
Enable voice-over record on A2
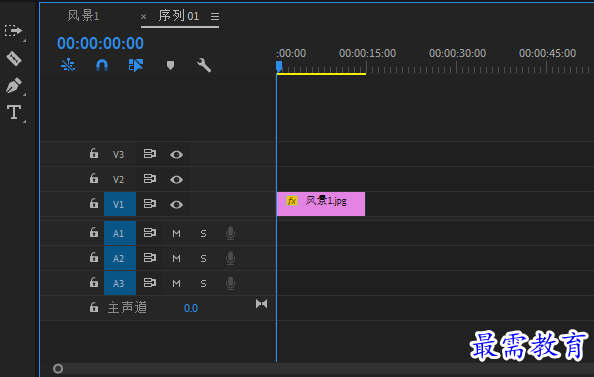[230, 258]
